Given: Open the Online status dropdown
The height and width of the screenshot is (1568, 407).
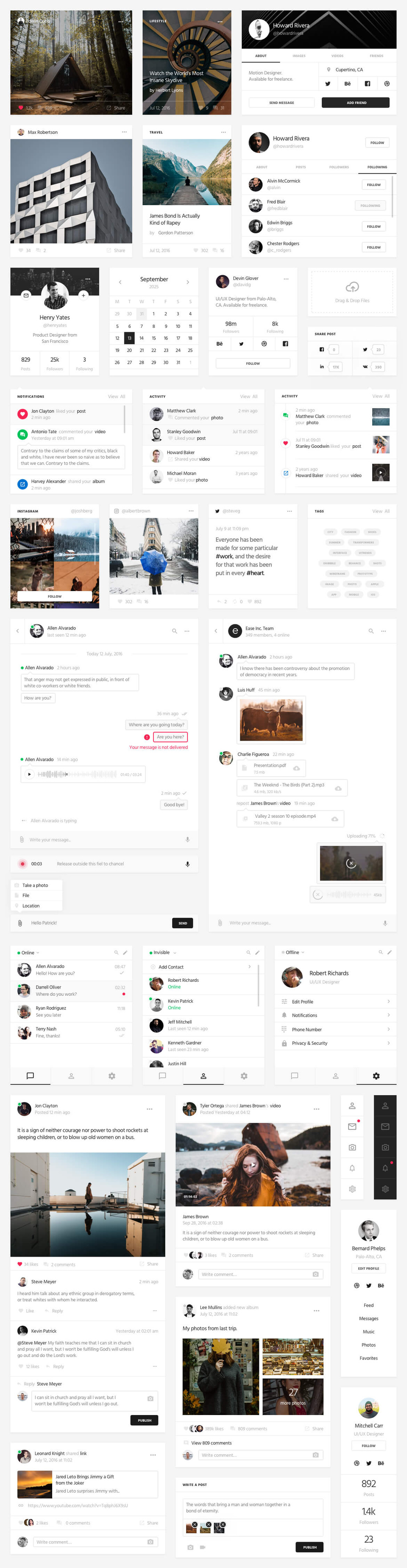Looking at the screenshot, I should tap(30, 952).
